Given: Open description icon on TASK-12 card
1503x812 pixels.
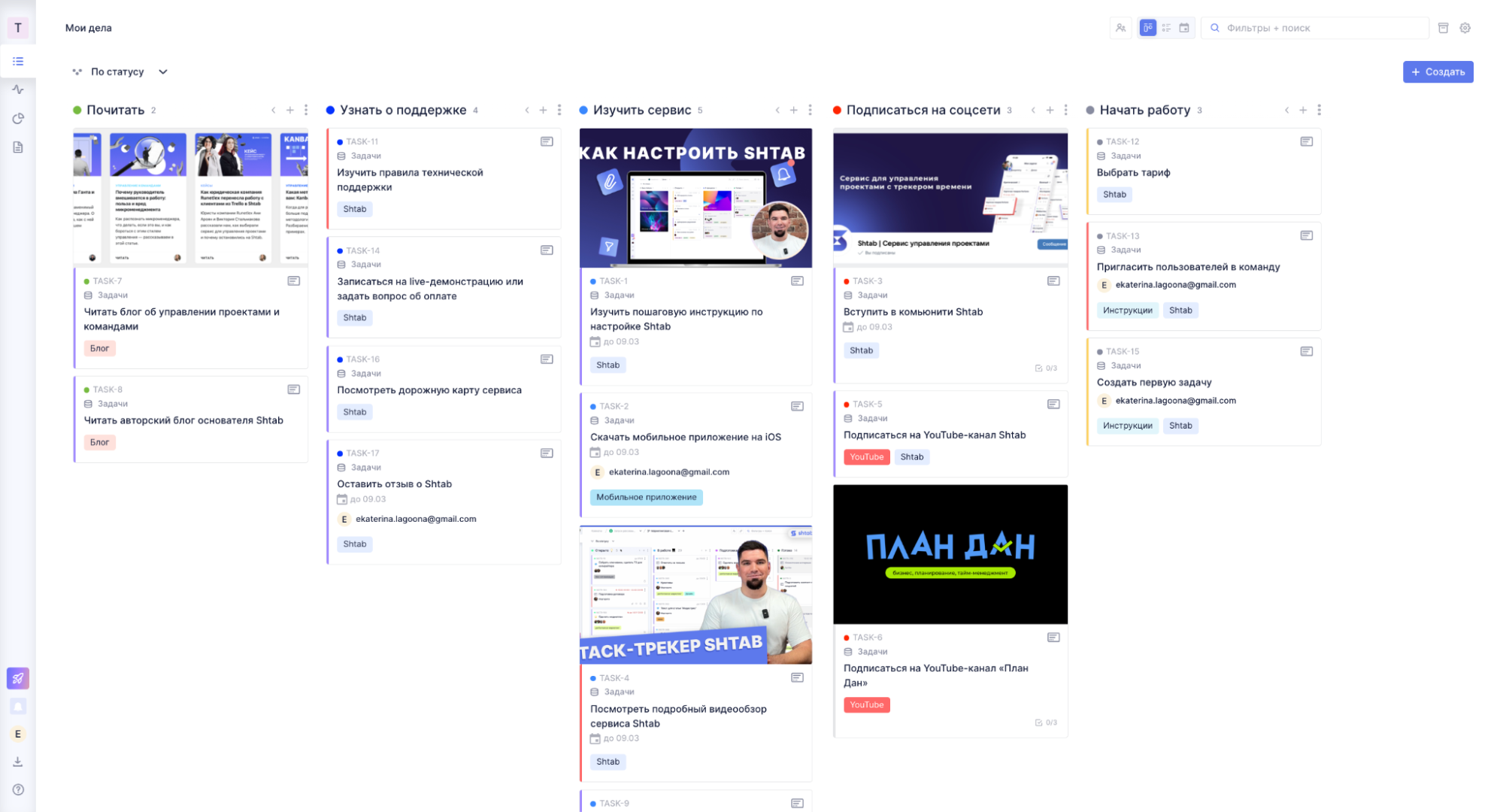Looking at the screenshot, I should tap(1306, 141).
